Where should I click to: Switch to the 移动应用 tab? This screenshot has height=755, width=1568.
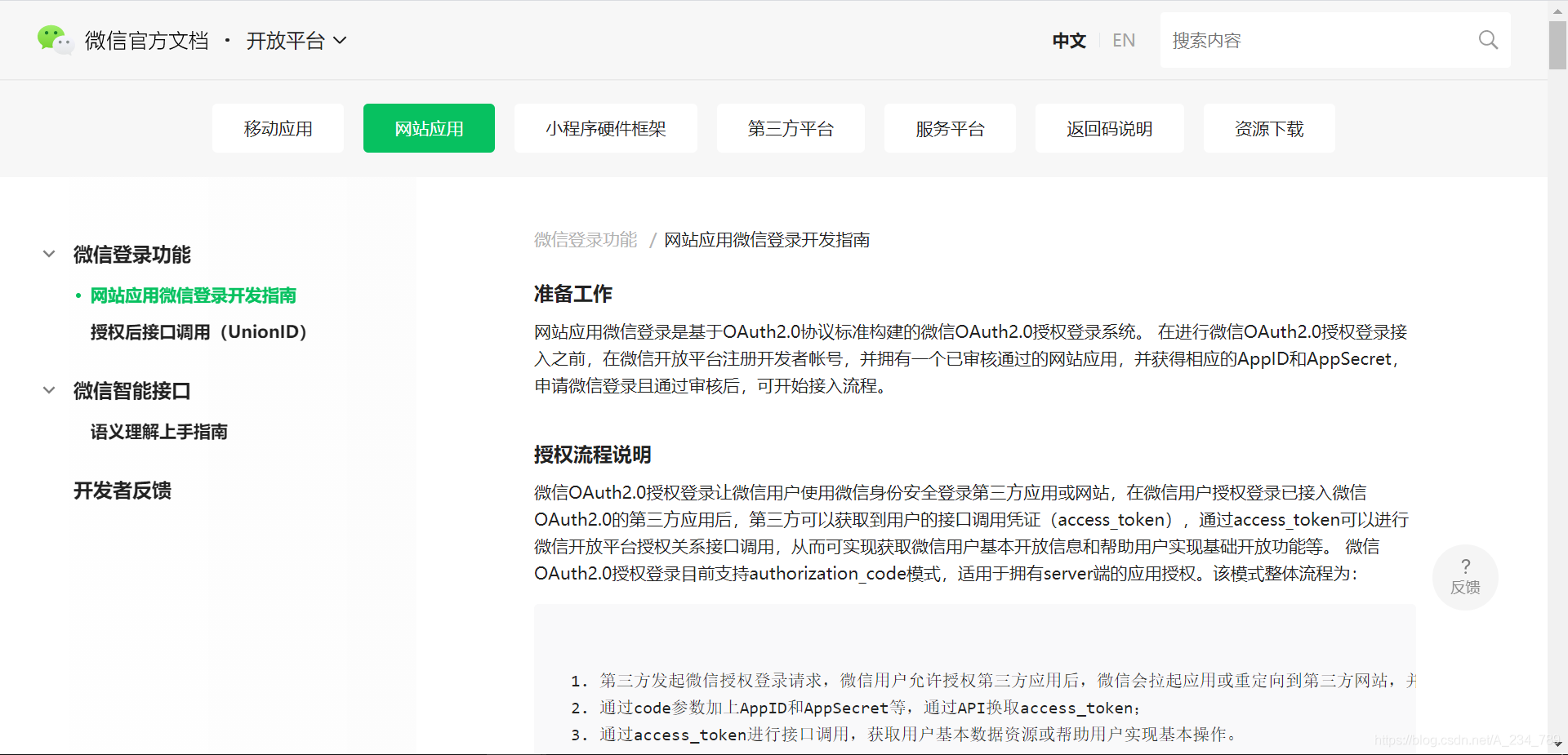pos(278,128)
